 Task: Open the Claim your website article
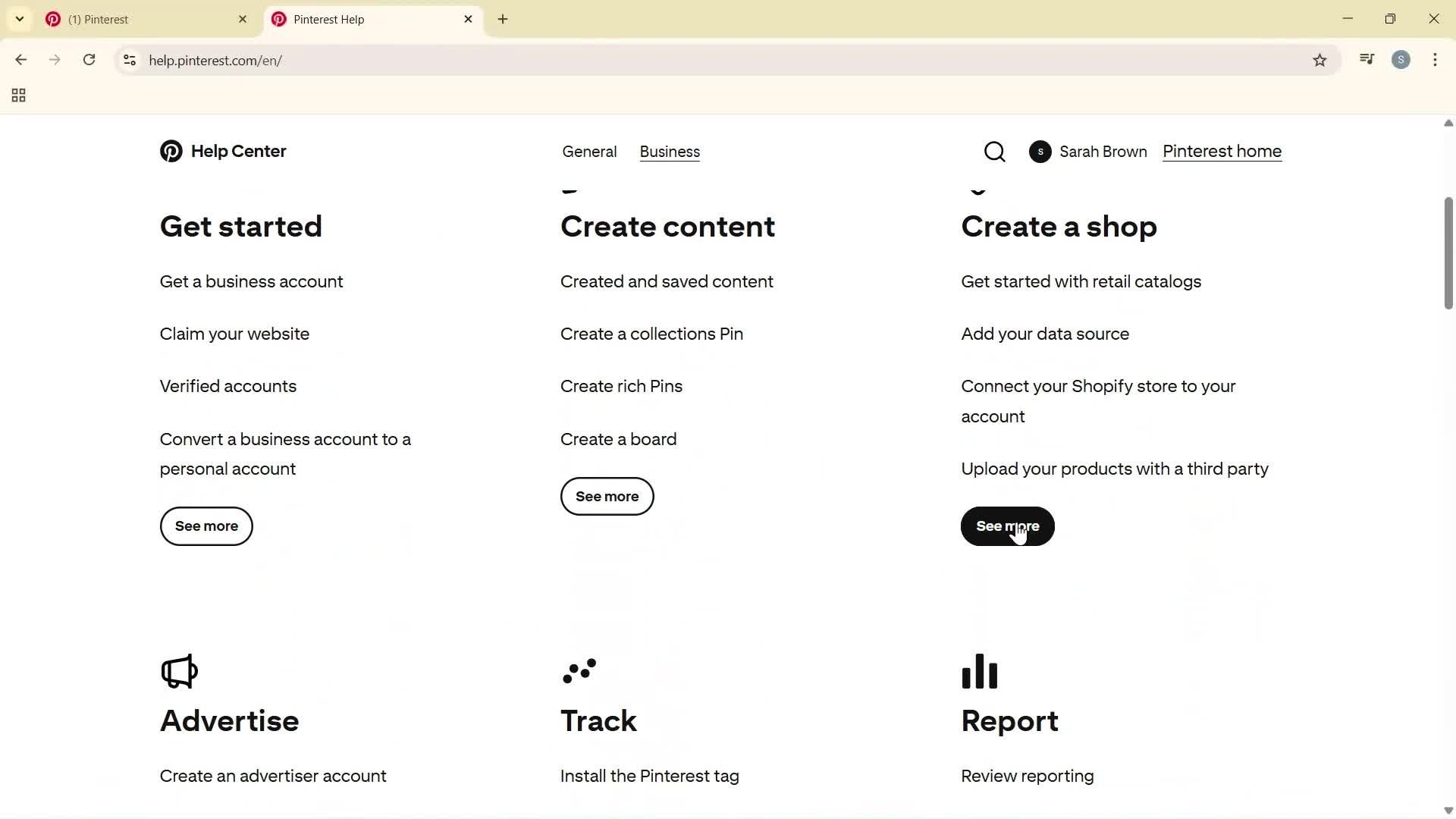(234, 334)
